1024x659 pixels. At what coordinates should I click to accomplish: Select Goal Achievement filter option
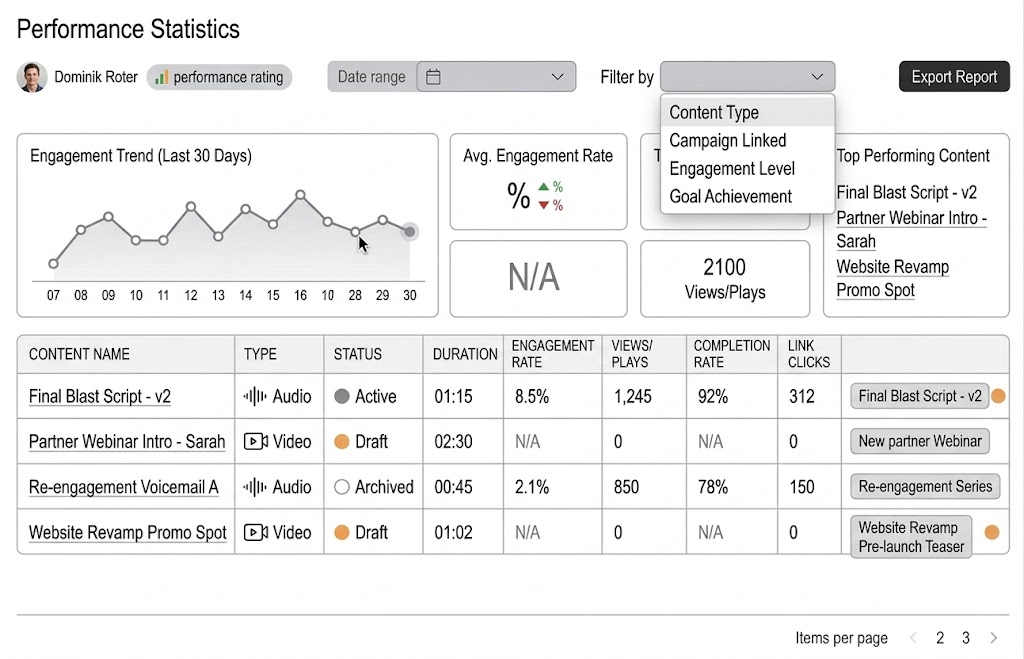pyautogui.click(x=747, y=197)
